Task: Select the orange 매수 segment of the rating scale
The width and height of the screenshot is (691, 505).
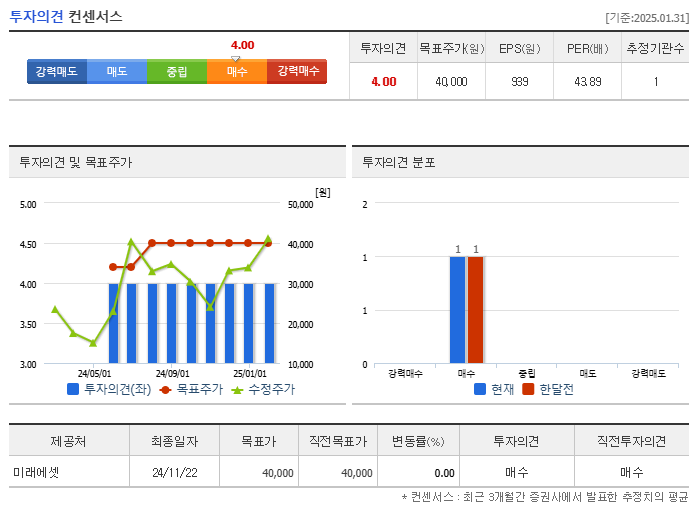Action: coord(237,71)
